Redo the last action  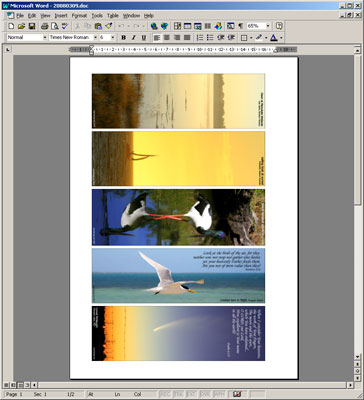click(x=136, y=26)
